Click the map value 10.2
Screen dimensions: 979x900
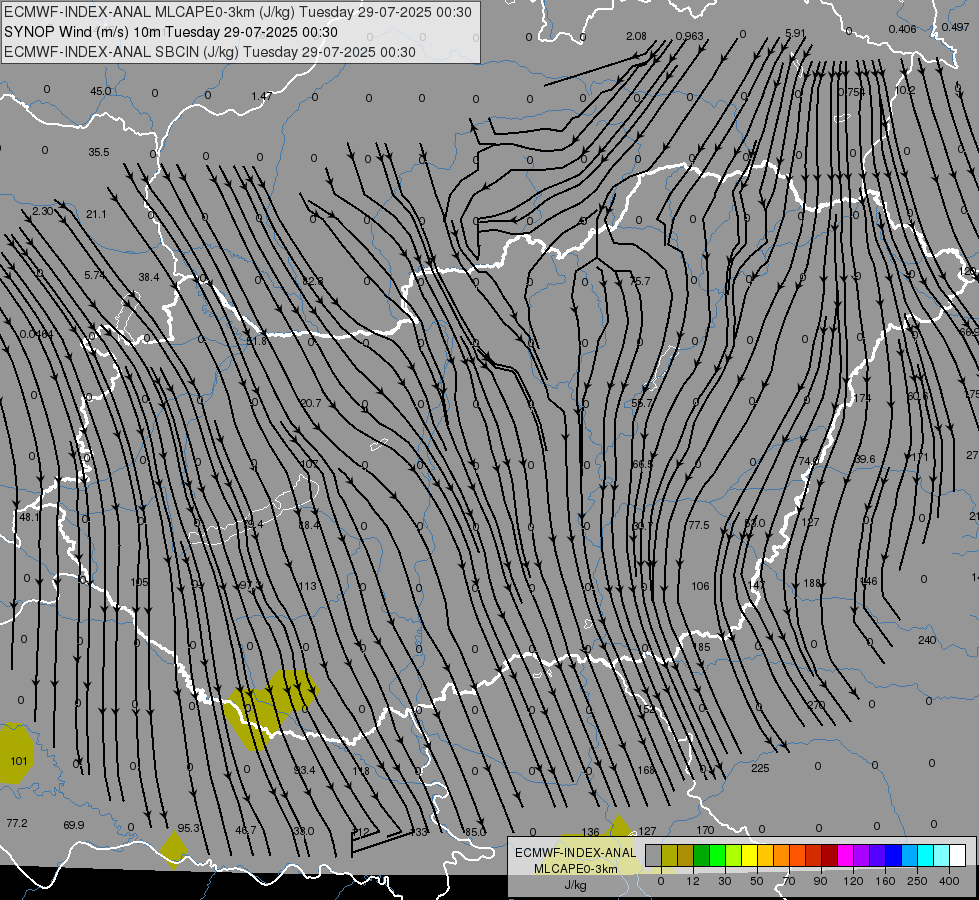pyautogui.click(x=905, y=91)
